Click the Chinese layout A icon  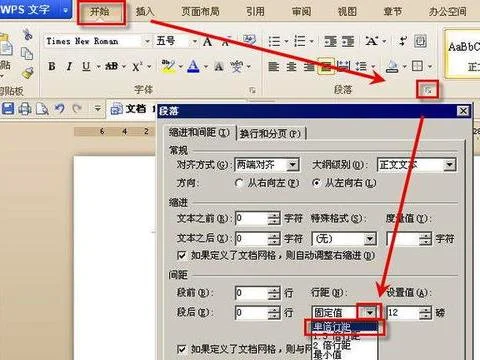[x=372, y=41]
